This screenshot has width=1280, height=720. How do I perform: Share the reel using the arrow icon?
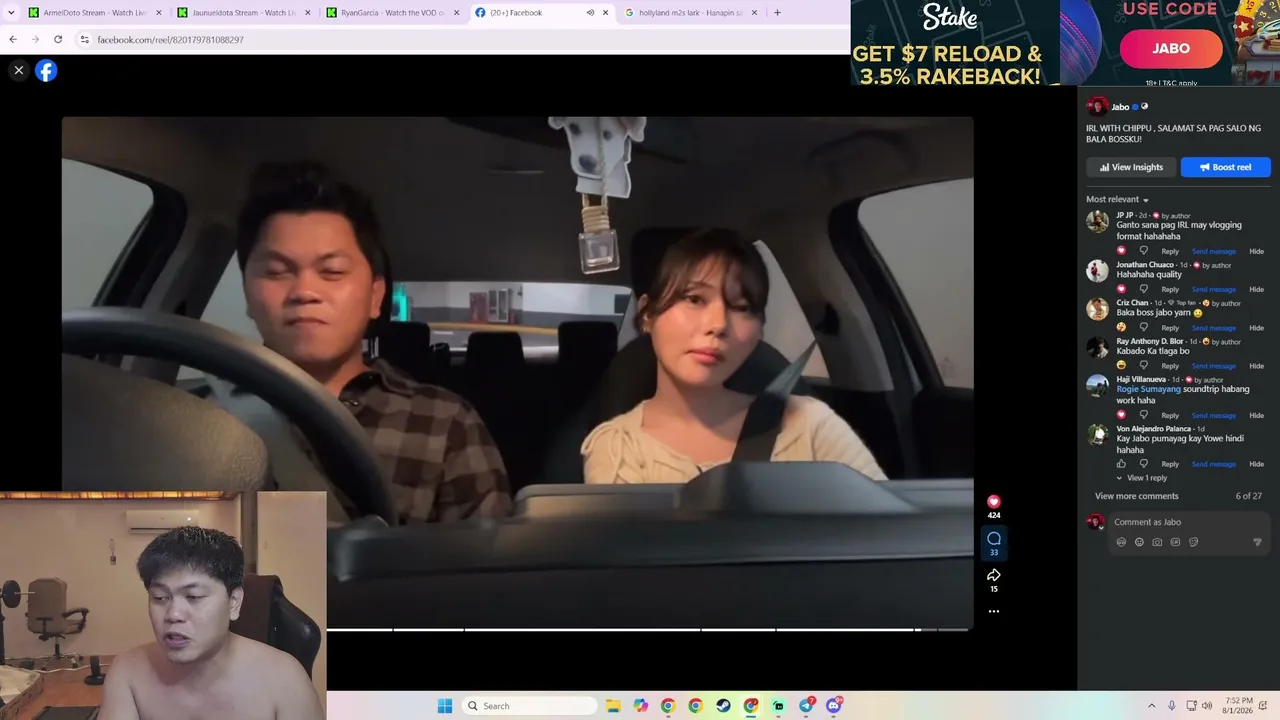click(994, 575)
